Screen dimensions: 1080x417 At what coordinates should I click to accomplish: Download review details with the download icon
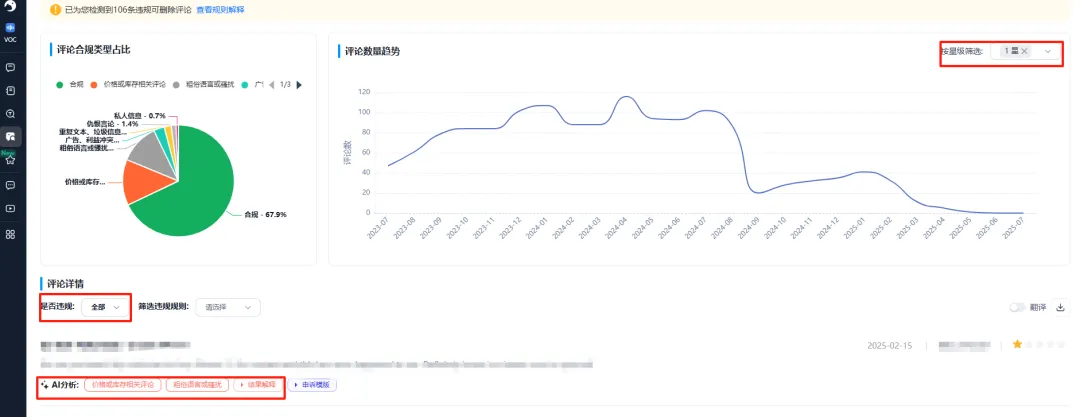[x=1060, y=308]
